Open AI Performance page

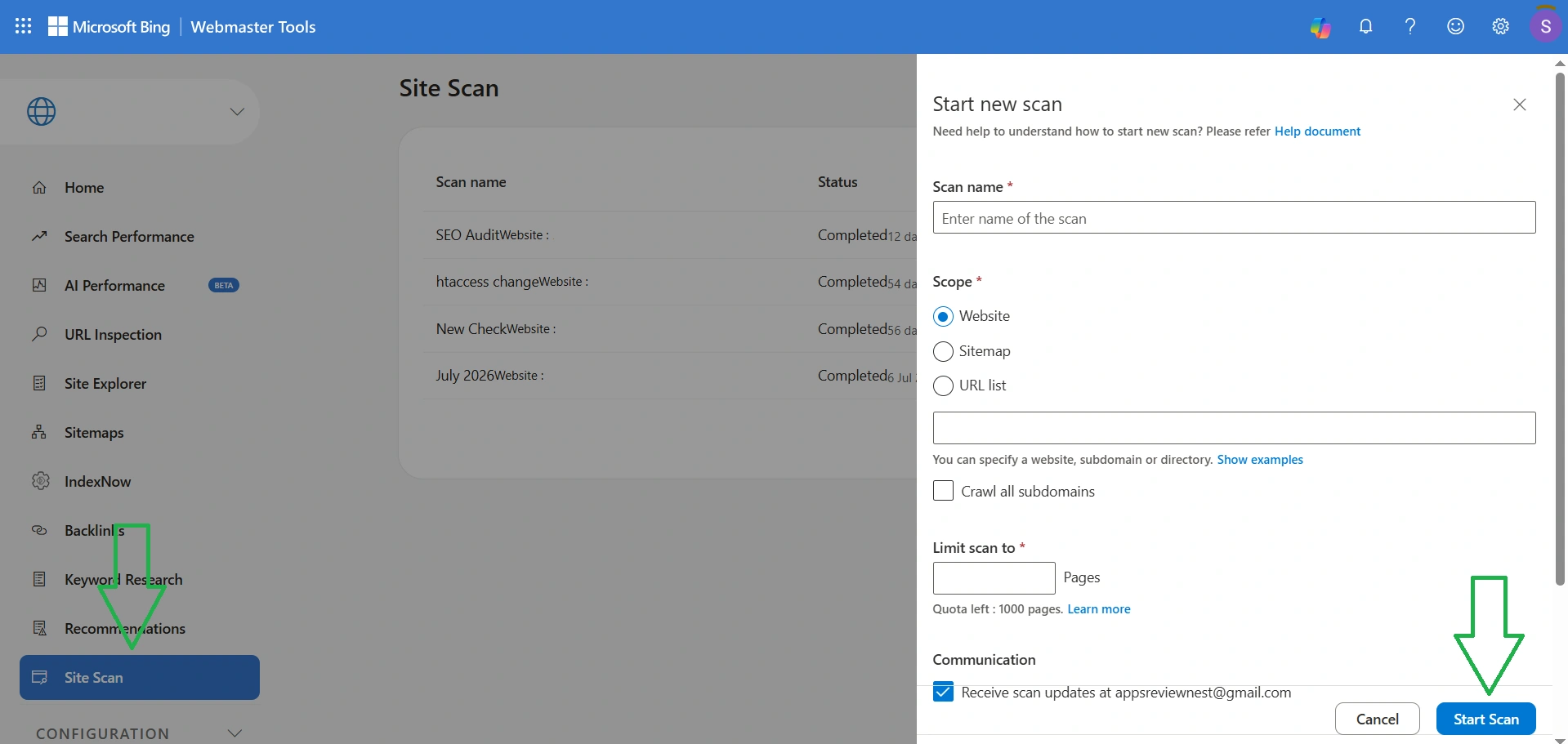pyautogui.click(x=114, y=286)
